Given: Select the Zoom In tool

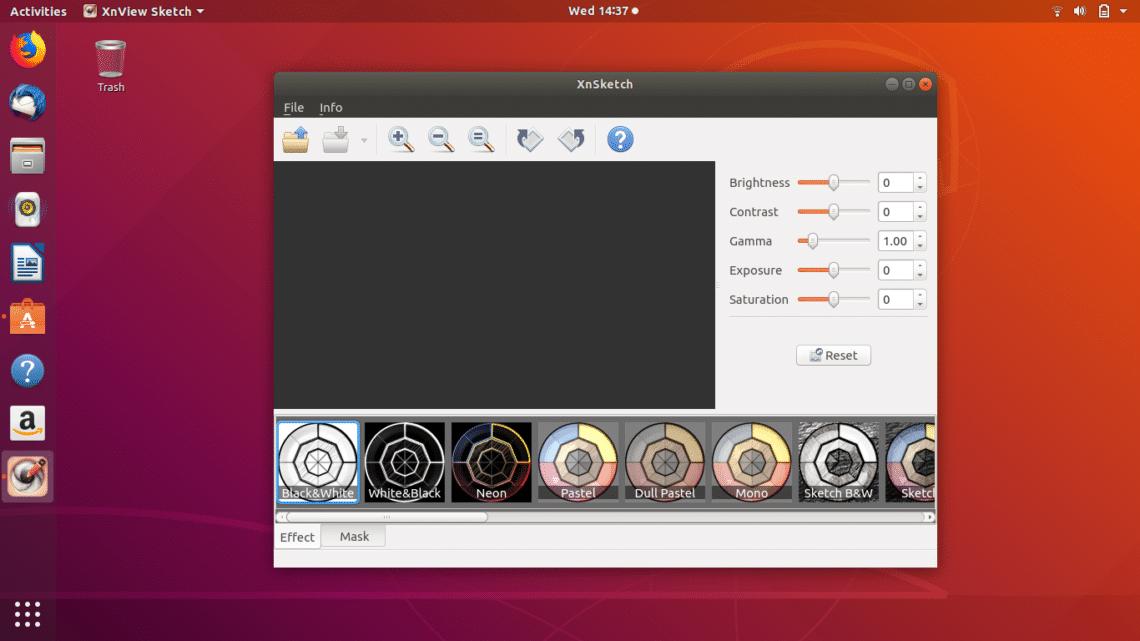Looking at the screenshot, I should [401, 139].
